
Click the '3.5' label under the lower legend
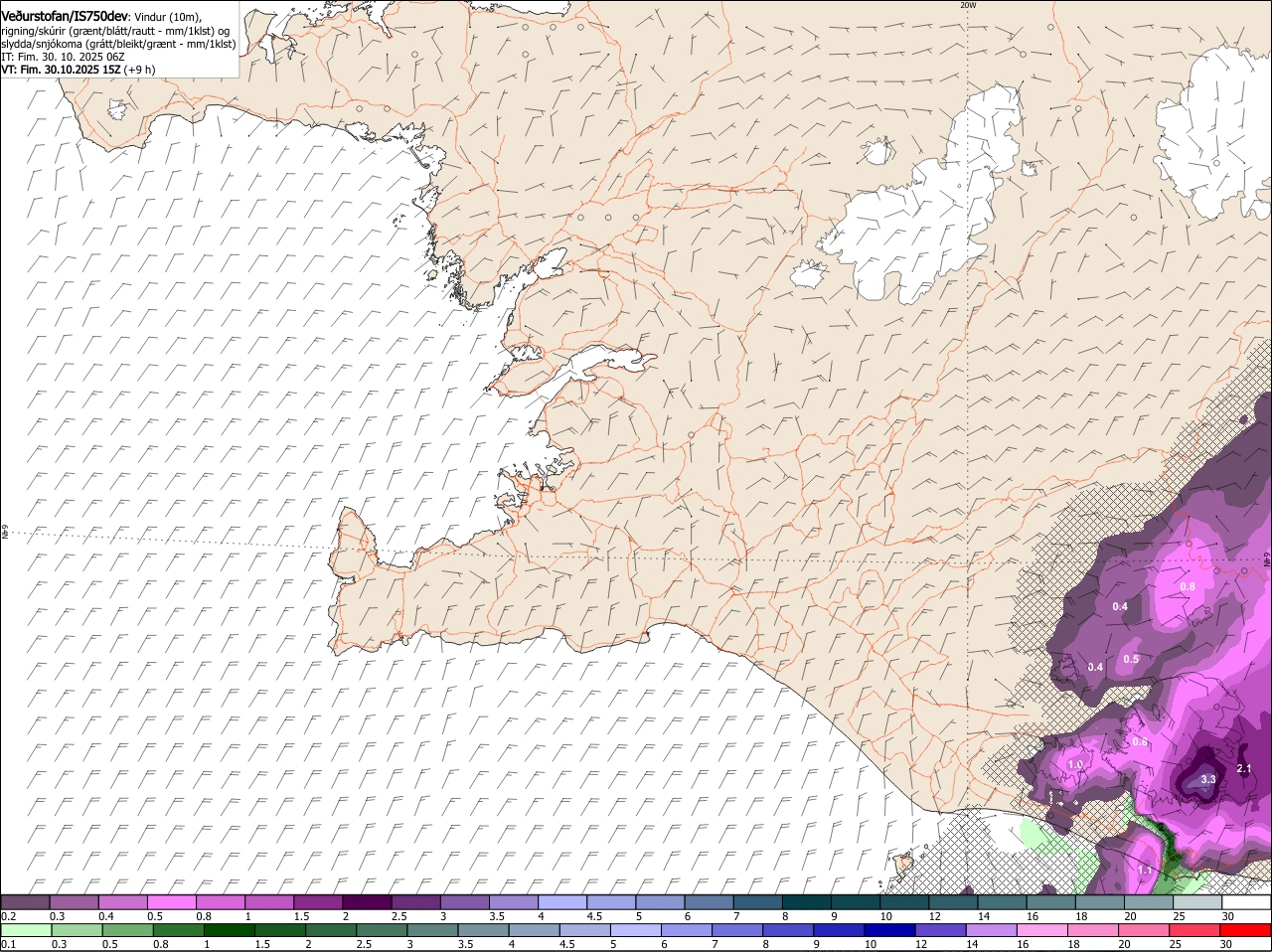[x=465, y=944]
